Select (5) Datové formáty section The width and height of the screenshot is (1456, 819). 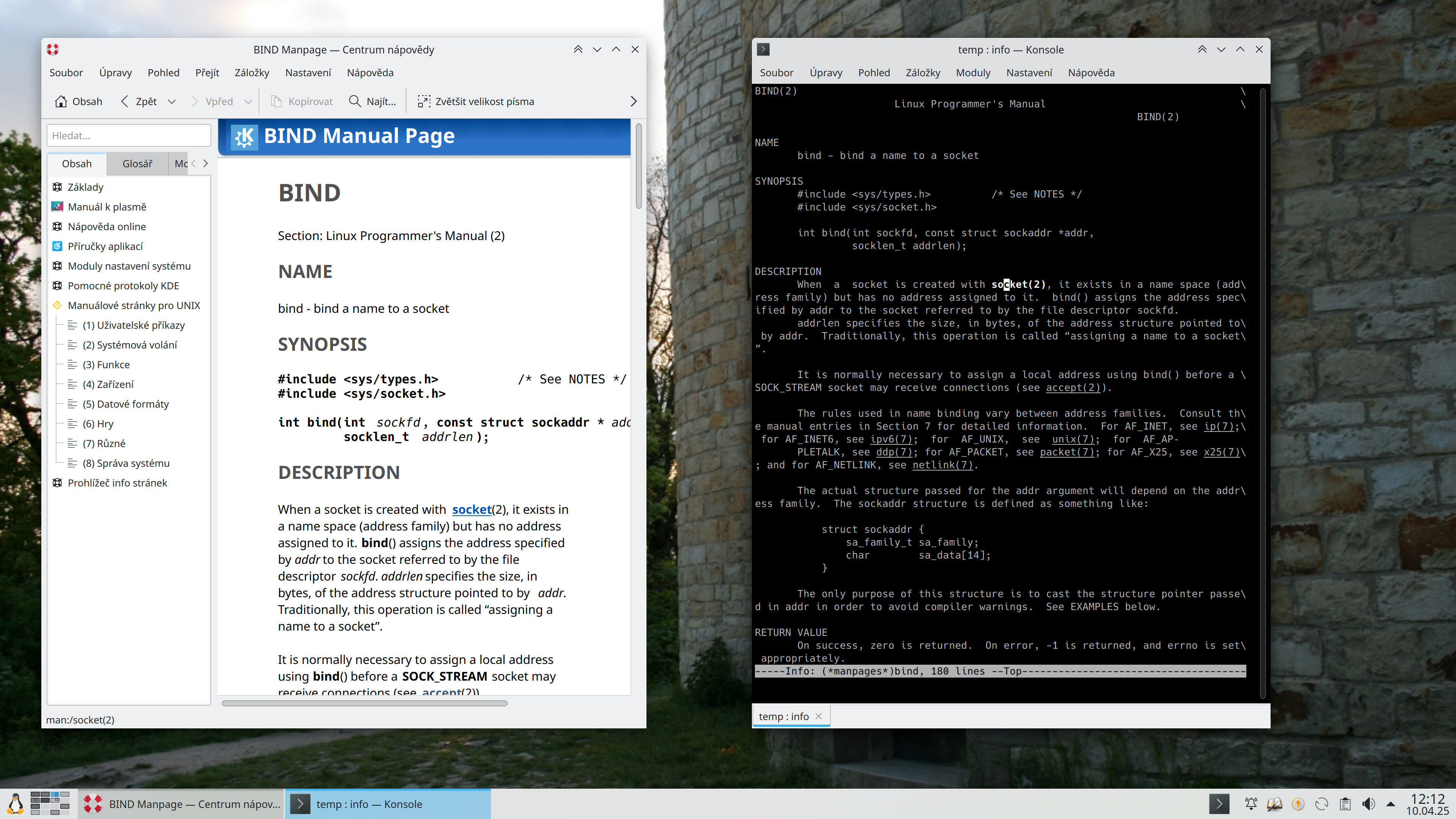126,405
